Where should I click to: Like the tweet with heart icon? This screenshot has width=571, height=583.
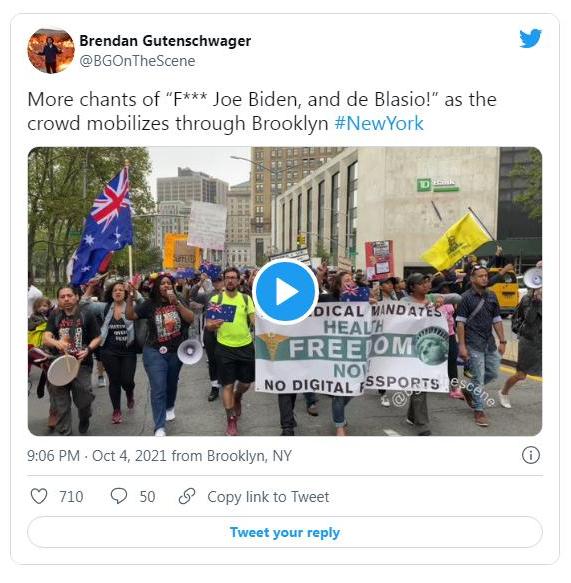pyautogui.click(x=39, y=496)
